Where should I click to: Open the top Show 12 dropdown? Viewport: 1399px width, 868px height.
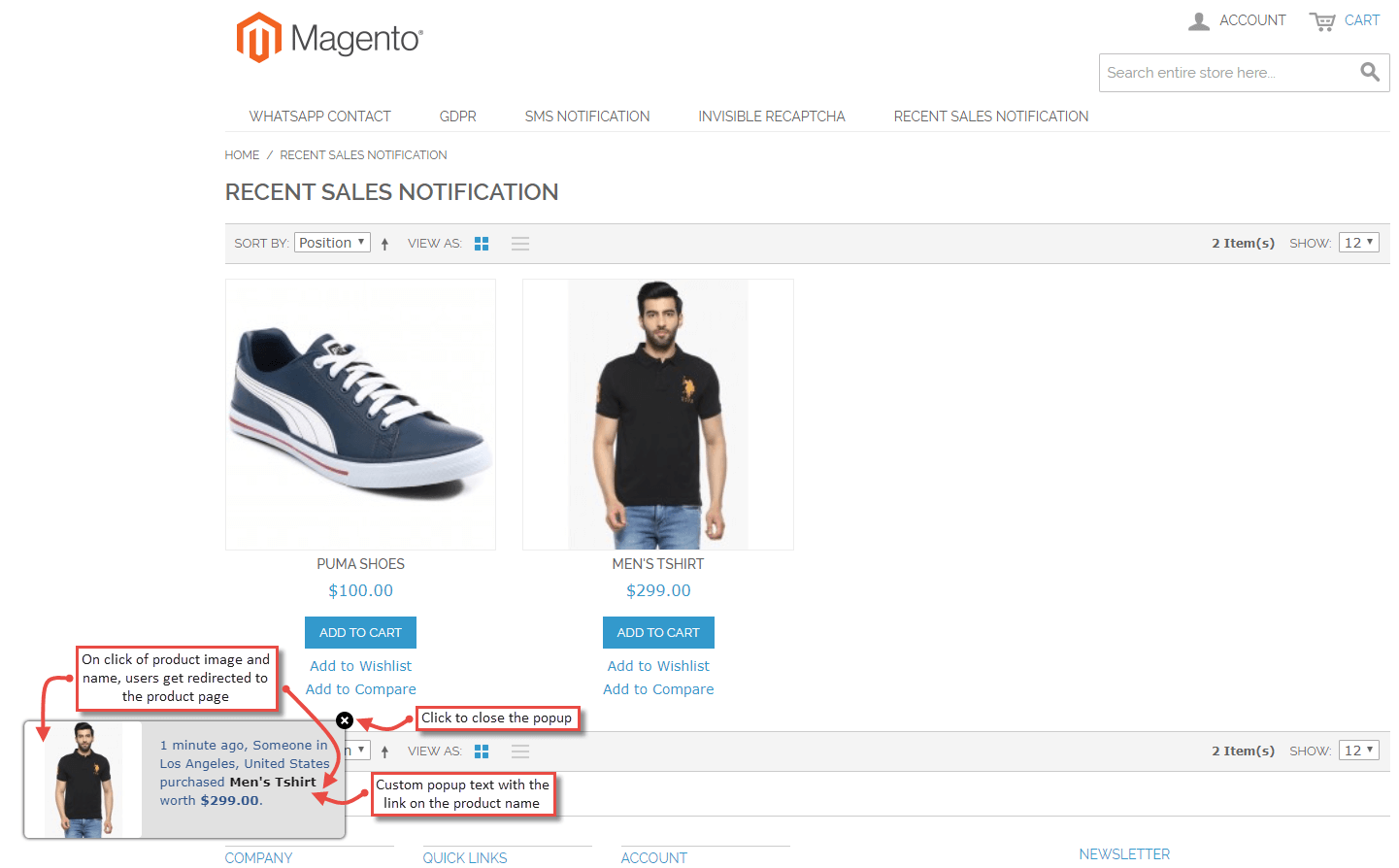point(1359,243)
